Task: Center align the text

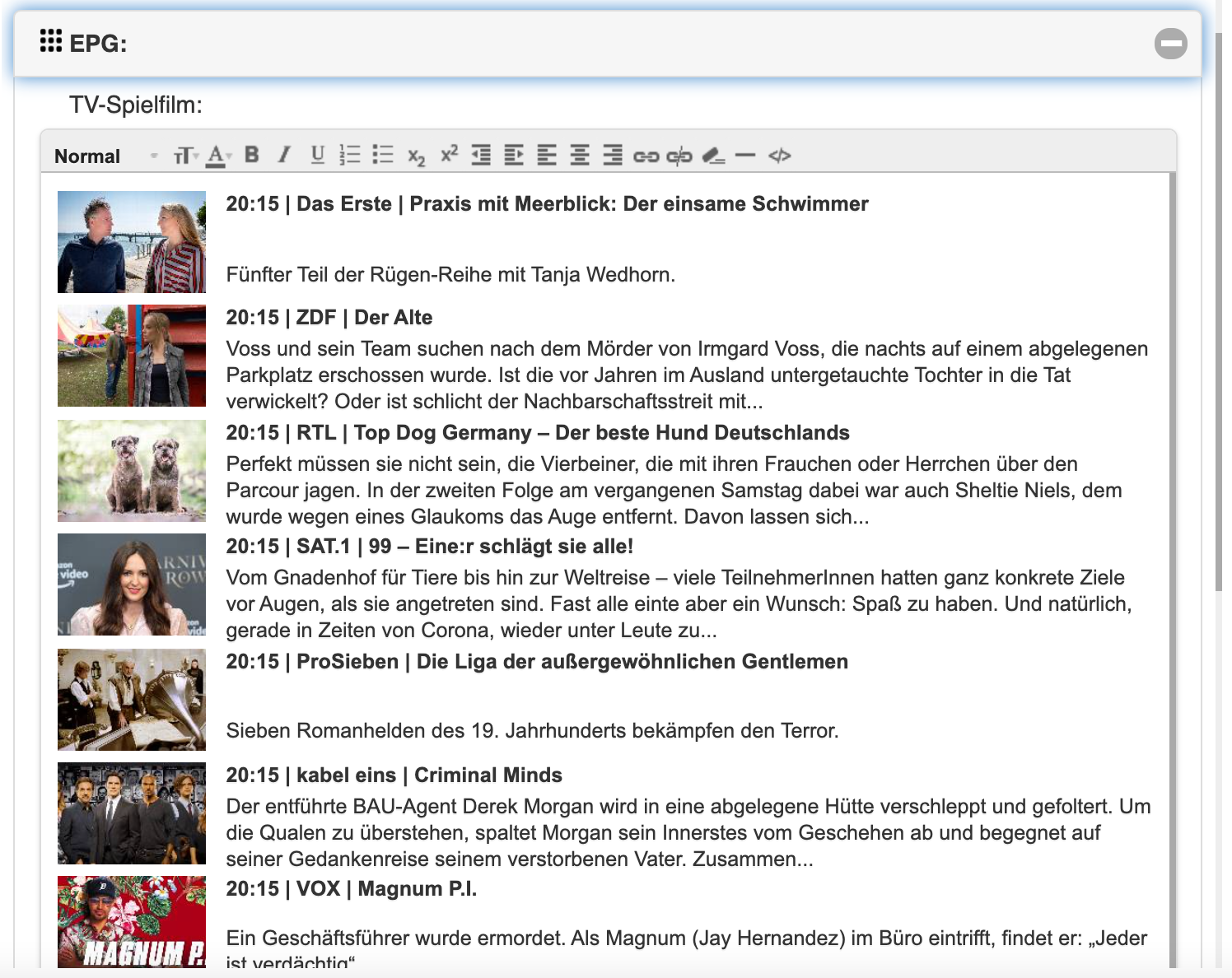Action: (x=580, y=155)
